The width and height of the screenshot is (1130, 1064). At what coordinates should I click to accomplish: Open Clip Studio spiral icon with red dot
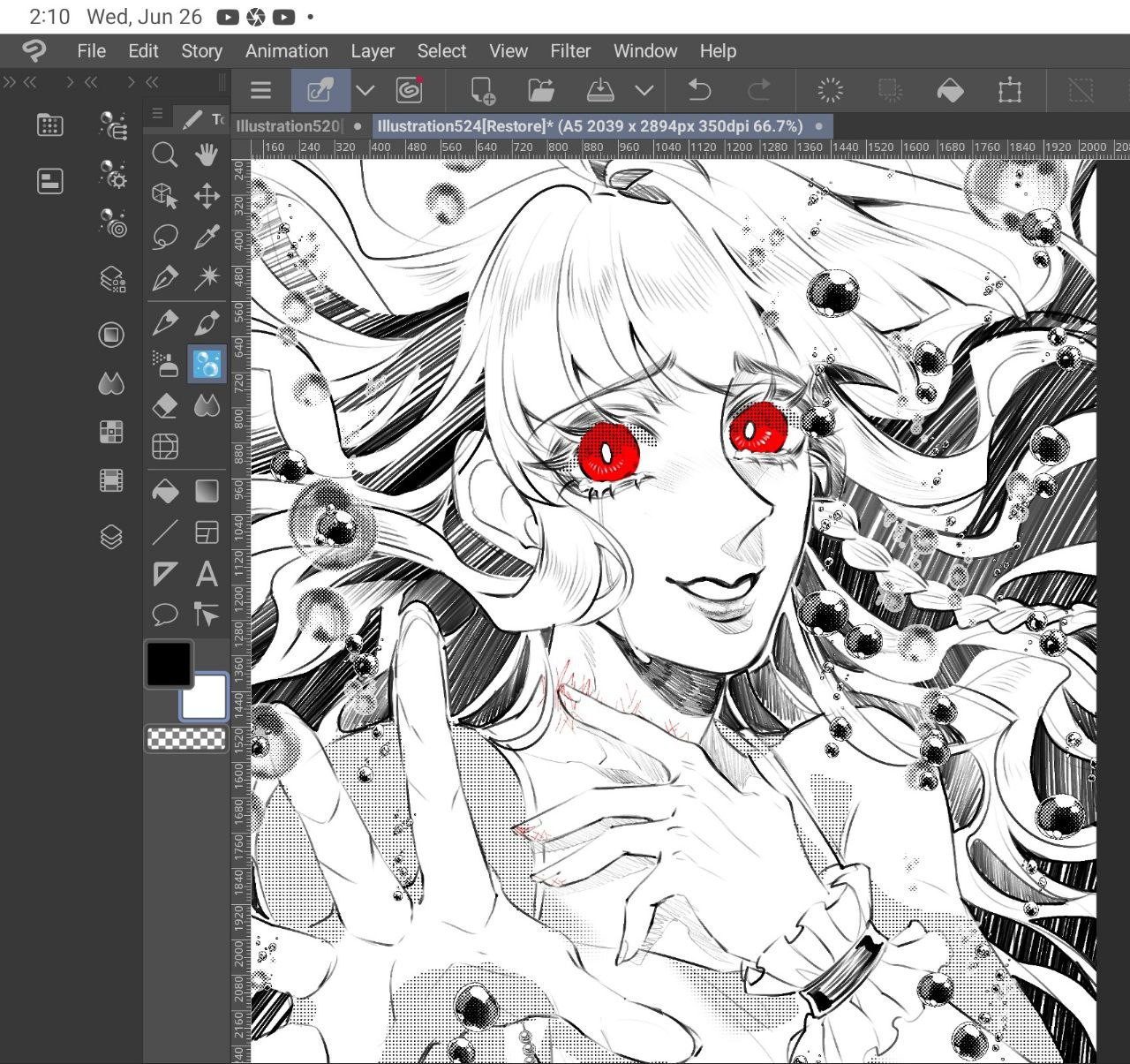pos(409,90)
